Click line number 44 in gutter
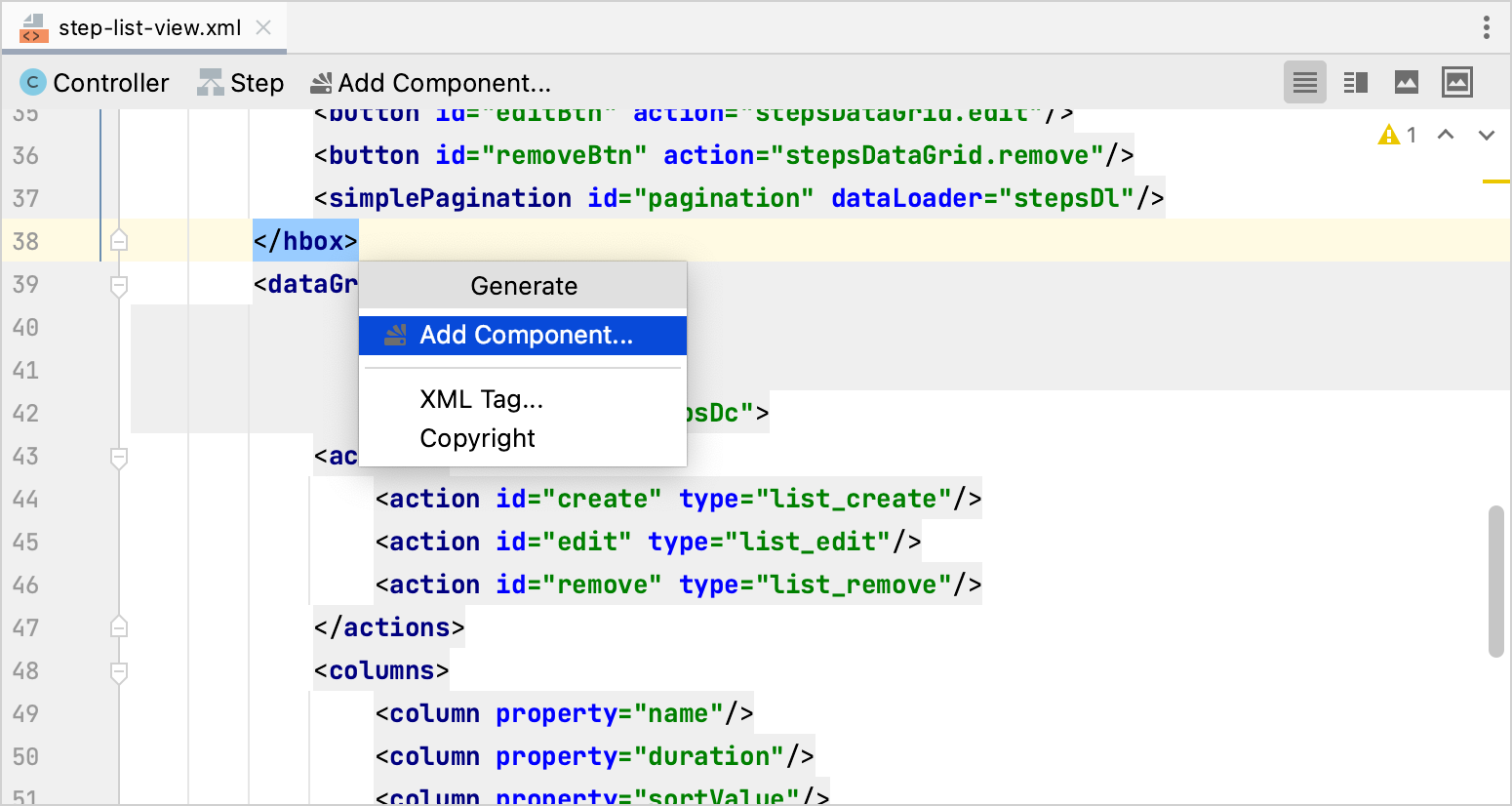The width and height of the screenshot is (1512, 806). 25,499
